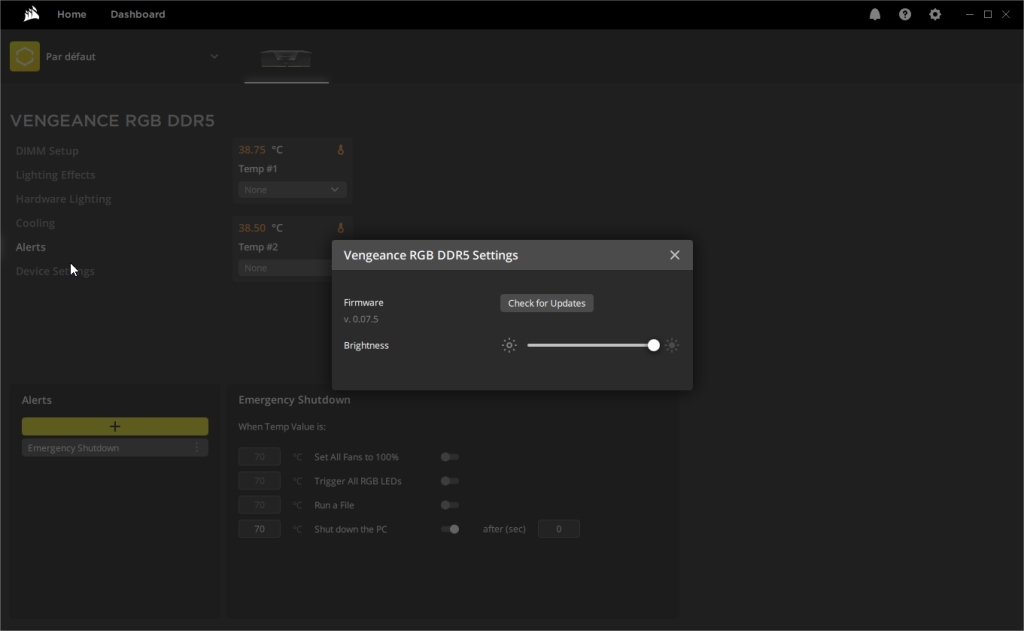Toggle the Run a File switch

pyautogui.click(x=449, y=505)
